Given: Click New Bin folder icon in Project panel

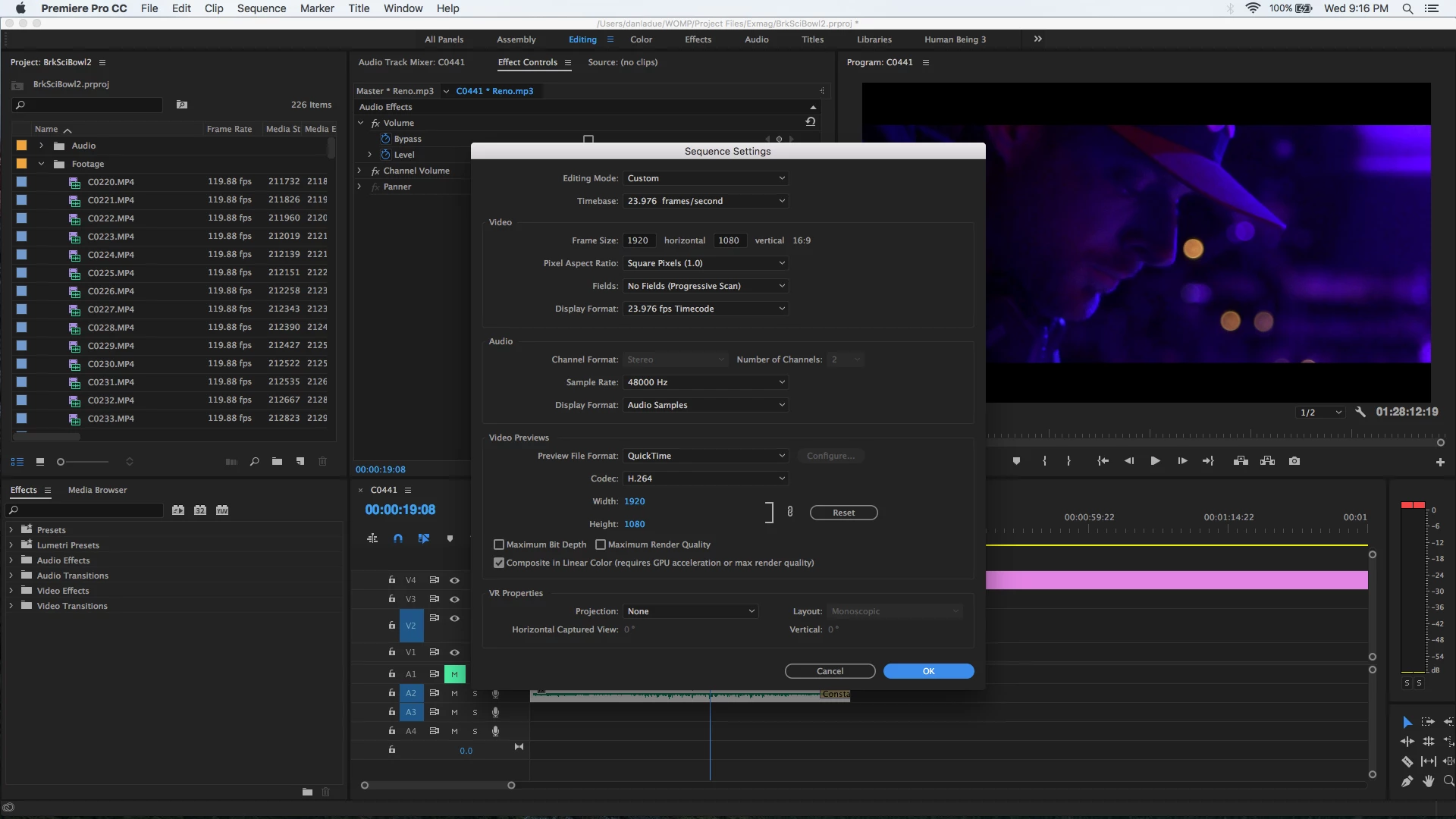Looking at the screenshot, I should [x=278, y=461].
